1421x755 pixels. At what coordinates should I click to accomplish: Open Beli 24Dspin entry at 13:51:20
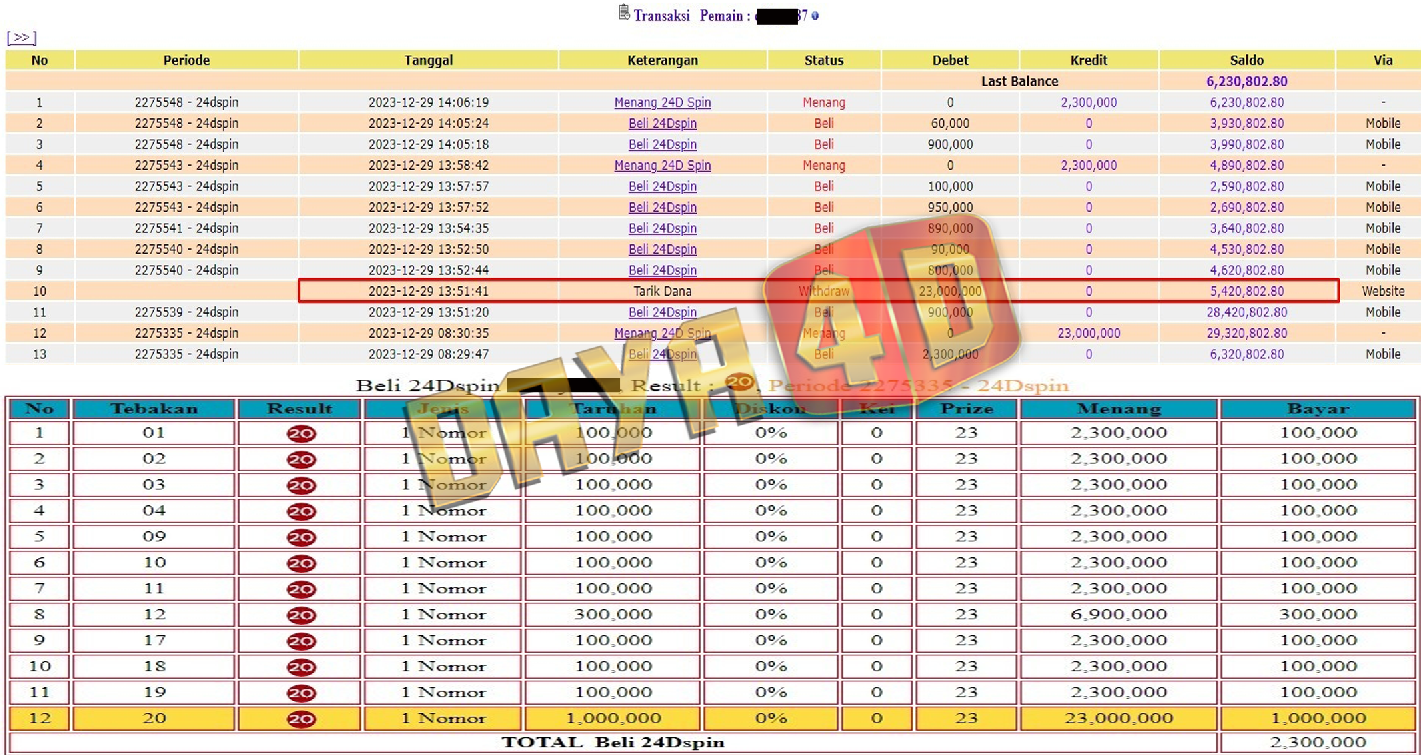click(x=662, y=313)
